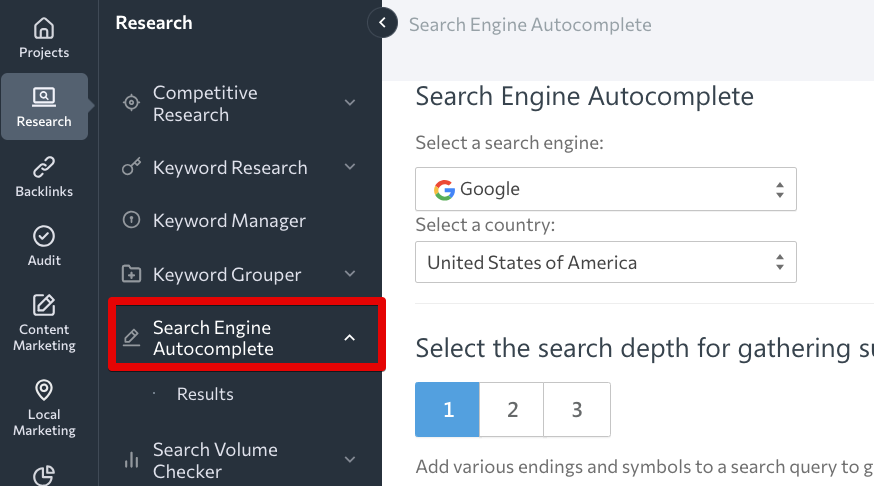This screenshot has width=874, height=486.
Task: Open the Projects home icon
Action: click(44, 28)
